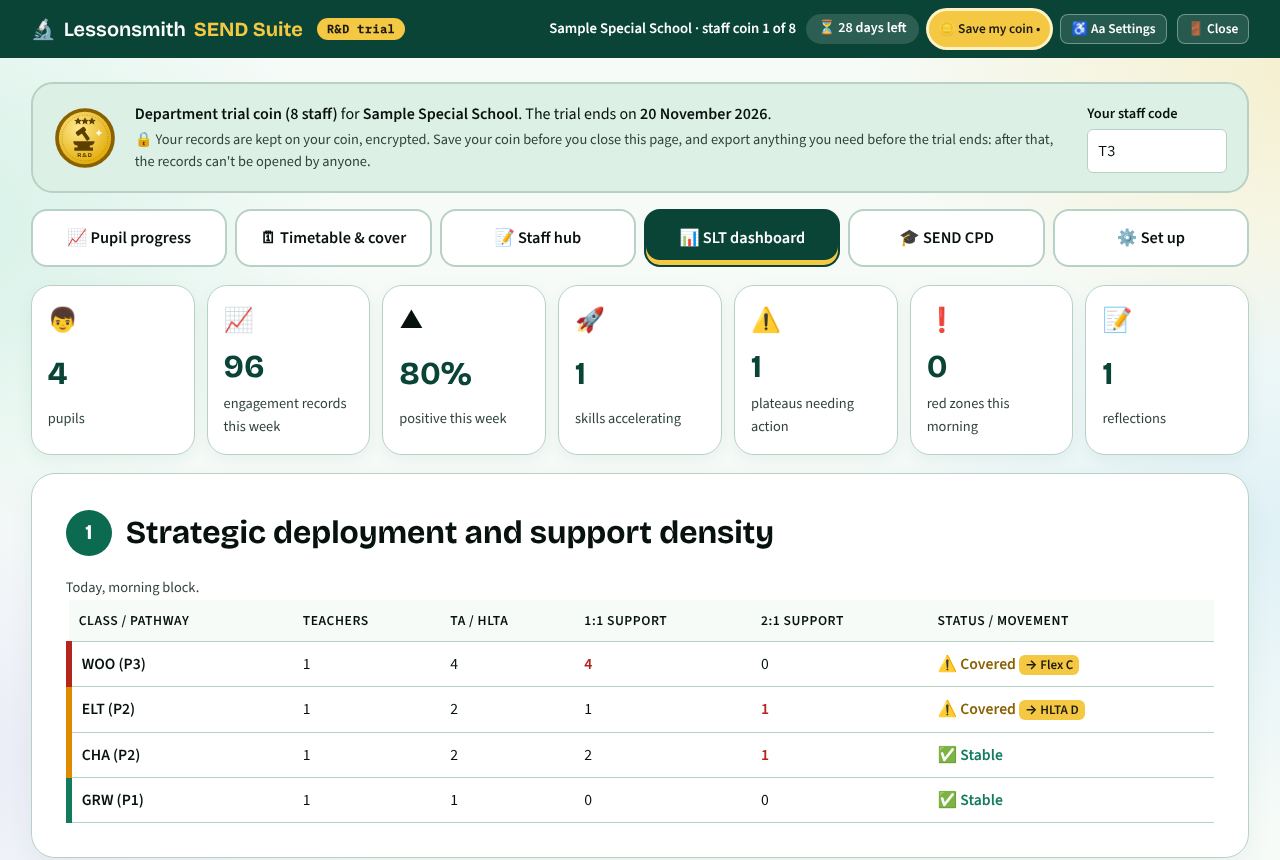The image size is (1280, 860).
Task: Click the warning icon in WOO (P3) row
Action: pos(947,664)
